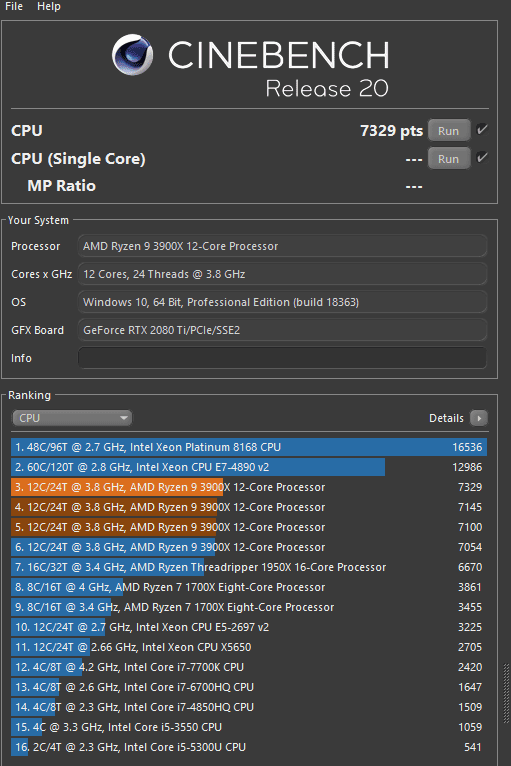Click the Details arrow icon in Ranking

(479, 418)
